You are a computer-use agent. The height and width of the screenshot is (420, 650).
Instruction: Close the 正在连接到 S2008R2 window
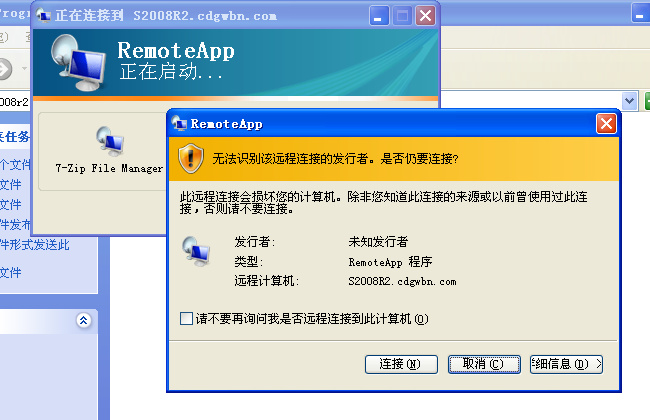[x=425, y=16]
